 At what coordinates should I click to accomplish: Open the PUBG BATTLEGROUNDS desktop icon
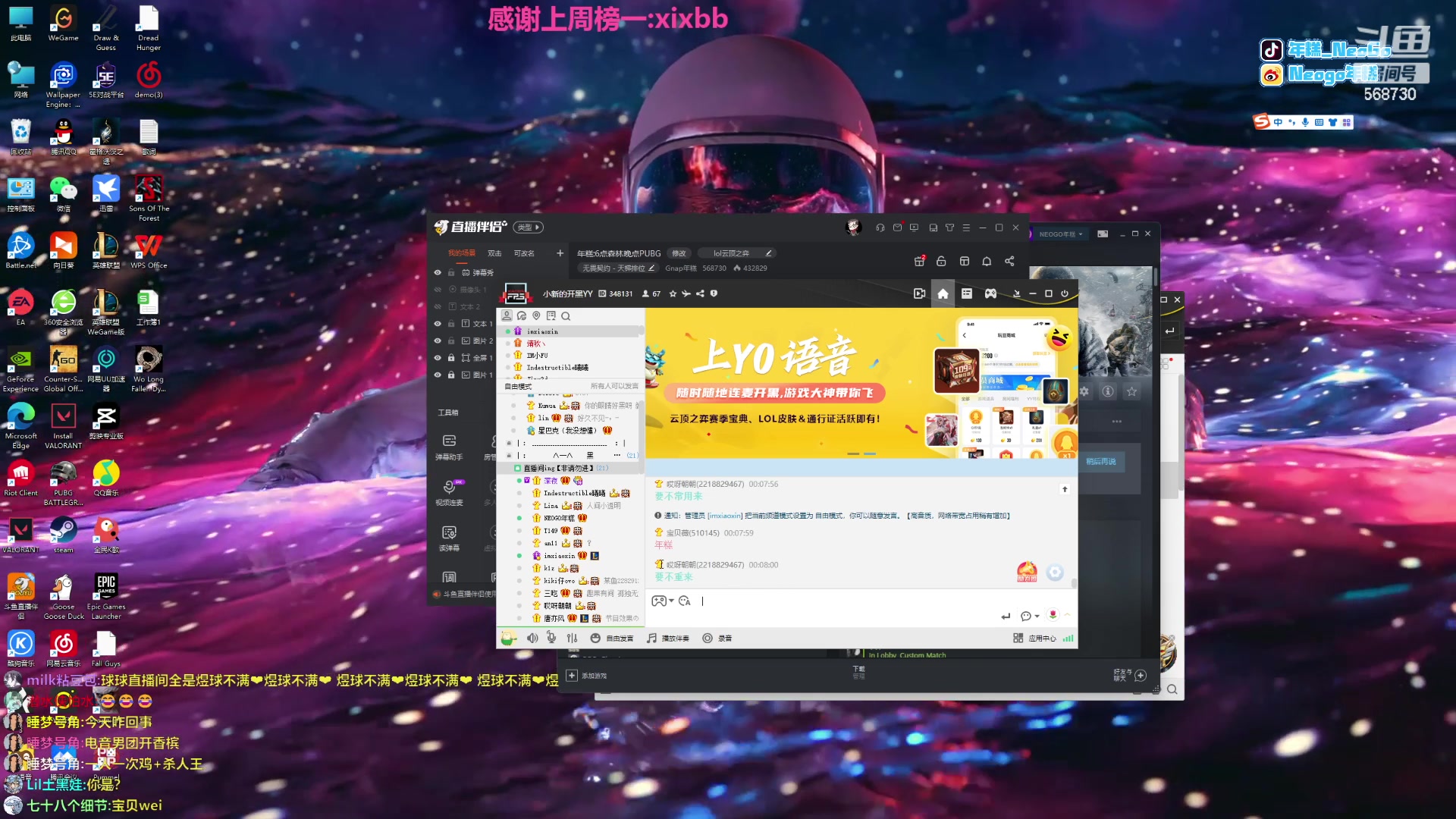[63, 482]
